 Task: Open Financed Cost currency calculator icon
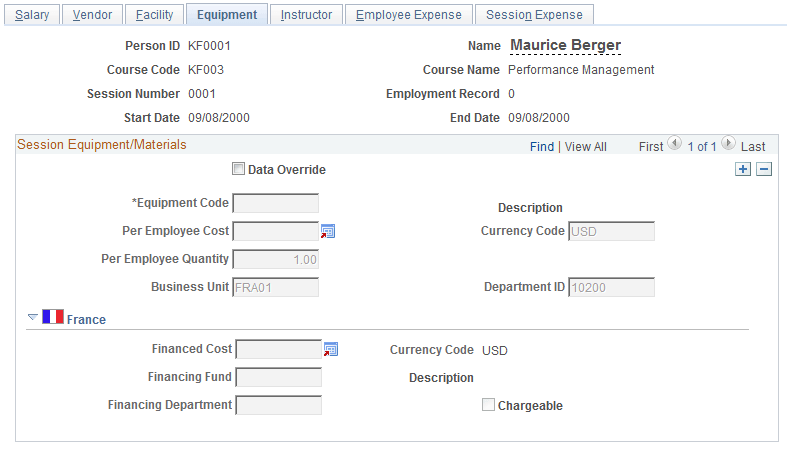tap(332, 349)
